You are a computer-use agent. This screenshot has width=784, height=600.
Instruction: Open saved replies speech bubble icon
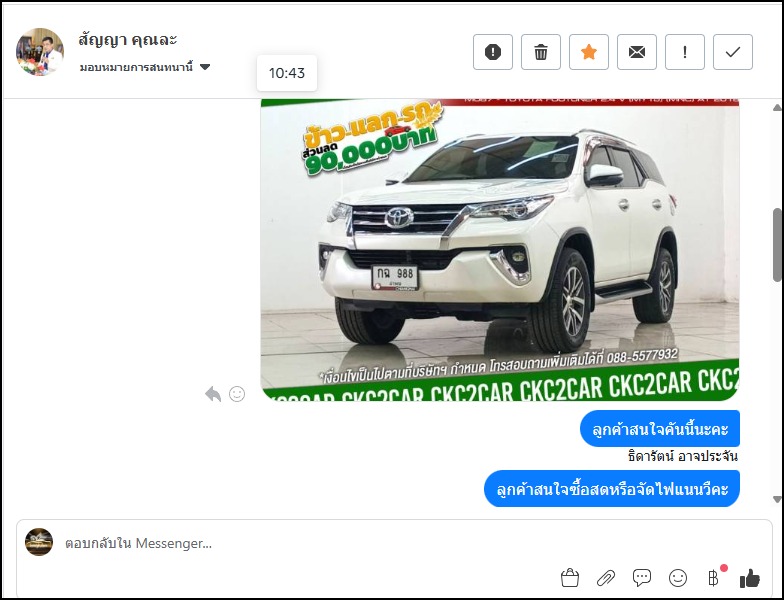(x=642, y=578)
